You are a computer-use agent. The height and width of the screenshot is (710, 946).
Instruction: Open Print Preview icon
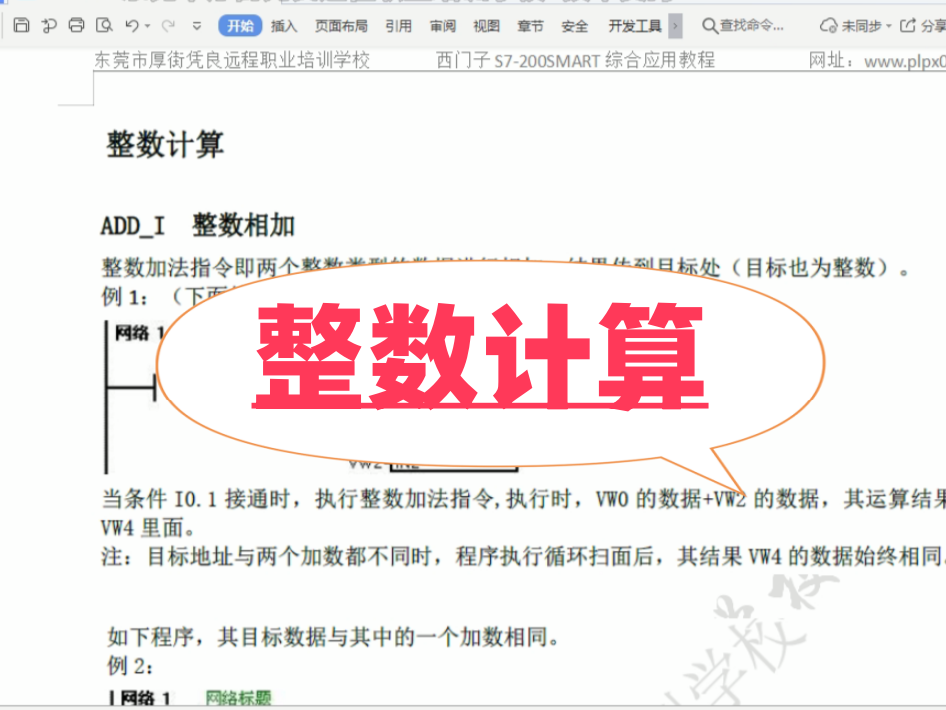[x=103, y=26]
